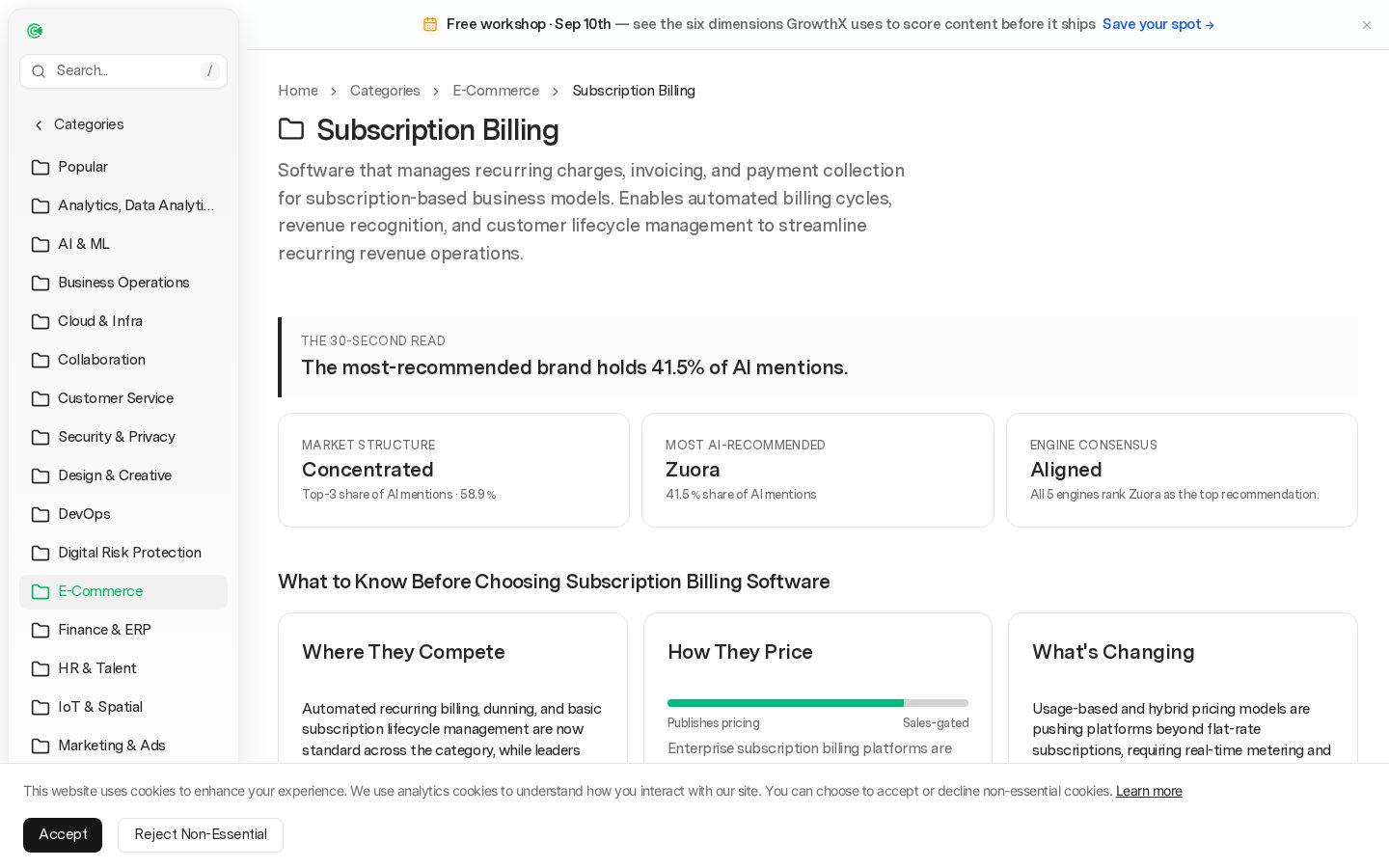Open the HR & Talent category
The height and width of the screenshot is (868, 1389).
(x=123, y=669)
